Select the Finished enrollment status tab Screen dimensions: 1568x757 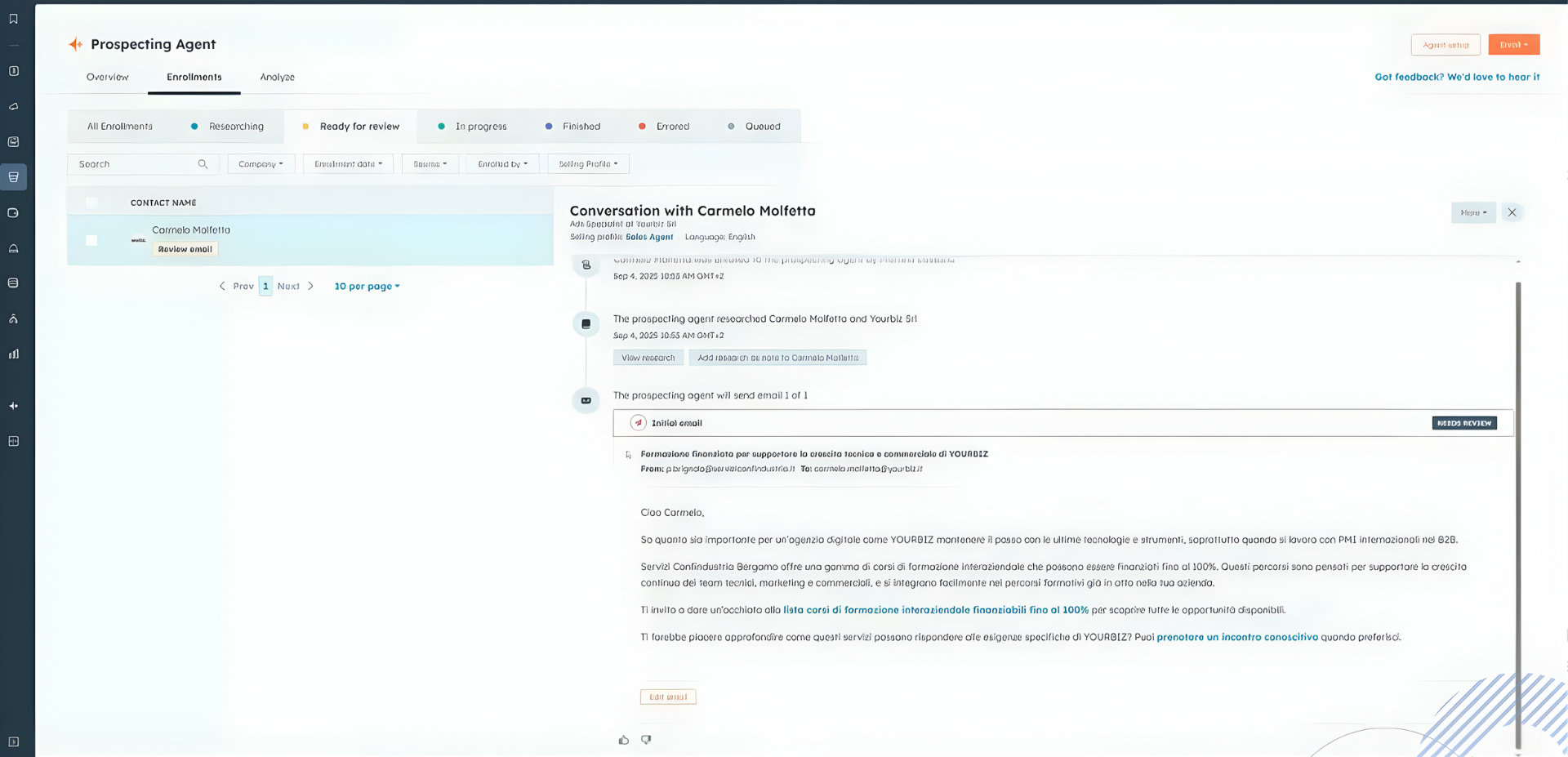pyautogui.click(x=581, y=126)
